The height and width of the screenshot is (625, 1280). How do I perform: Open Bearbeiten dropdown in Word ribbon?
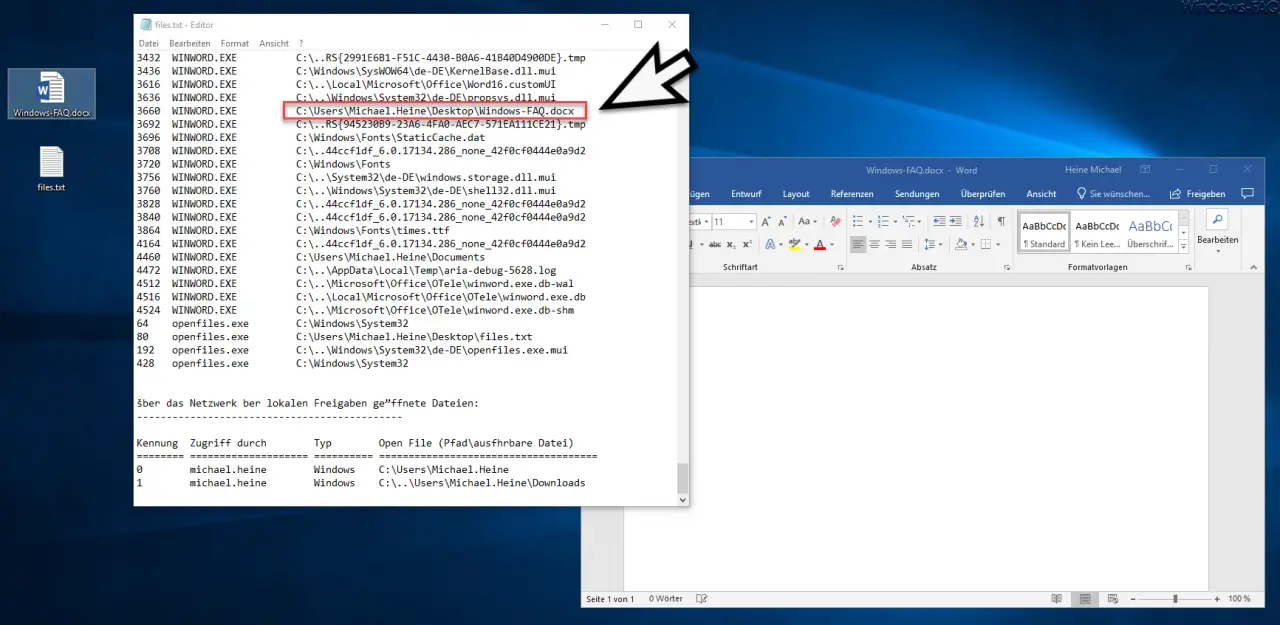[1217, 245]
